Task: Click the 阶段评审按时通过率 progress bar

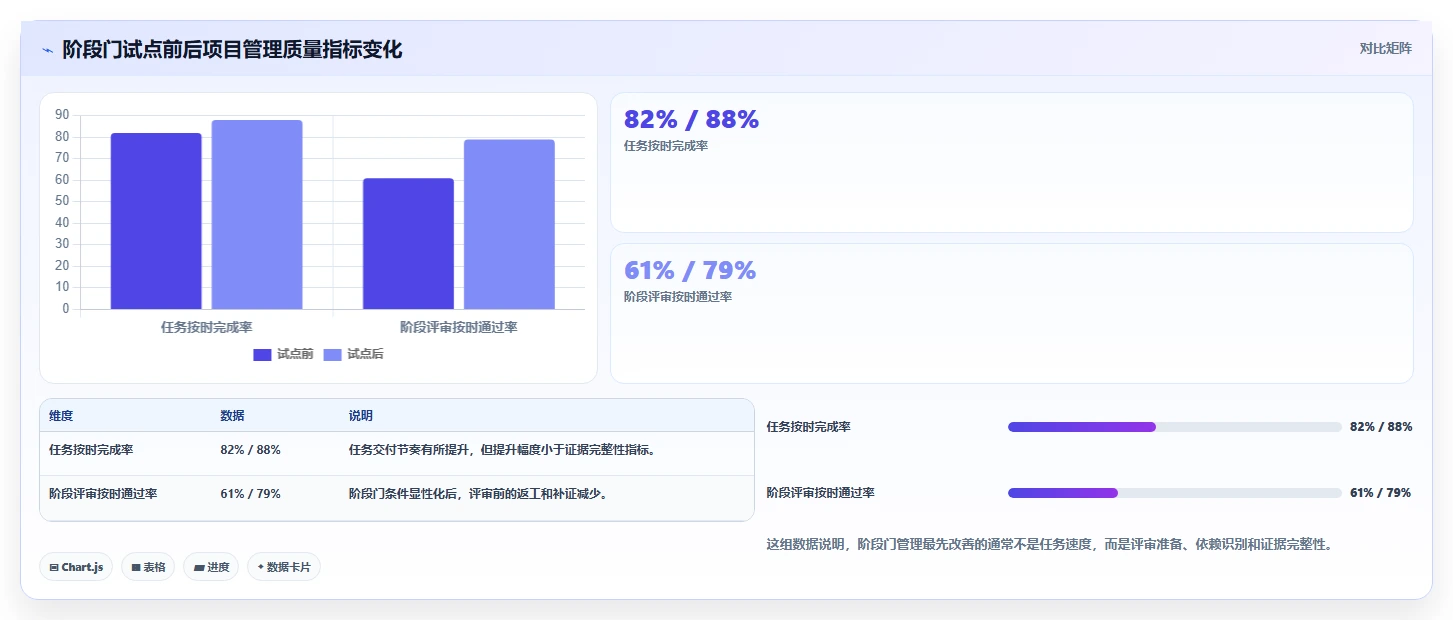Action: (1175, 493)
